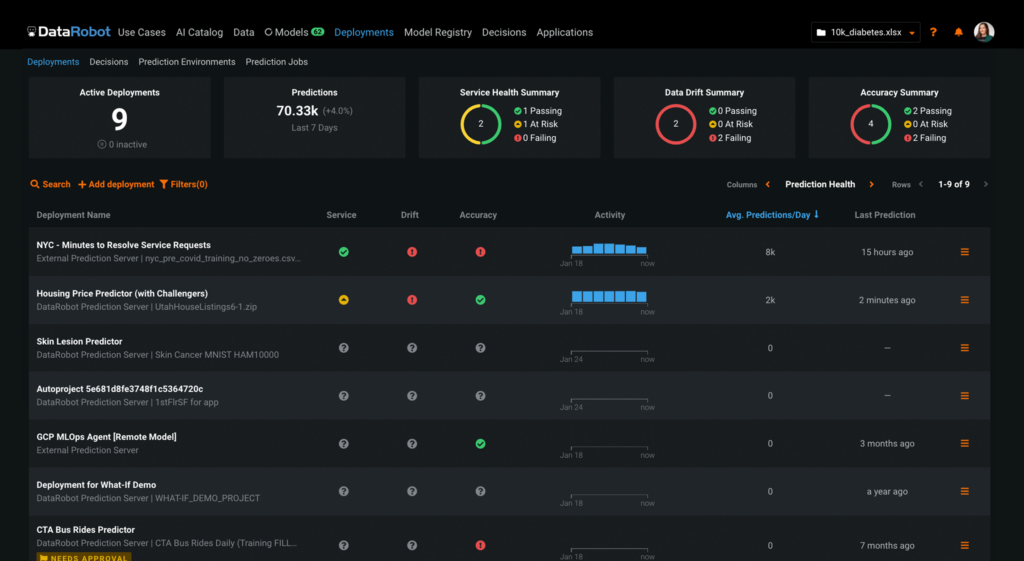The image size is (1024, 561).
Task: Click What-If Demo unknown accuracy icon
Action: click(481, 491)
